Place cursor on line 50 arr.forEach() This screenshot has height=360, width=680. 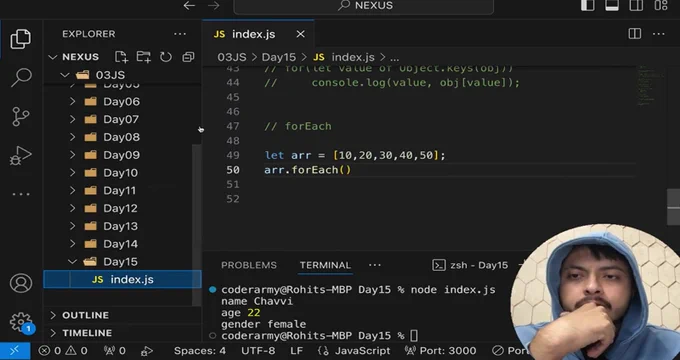tap(307, 170)
